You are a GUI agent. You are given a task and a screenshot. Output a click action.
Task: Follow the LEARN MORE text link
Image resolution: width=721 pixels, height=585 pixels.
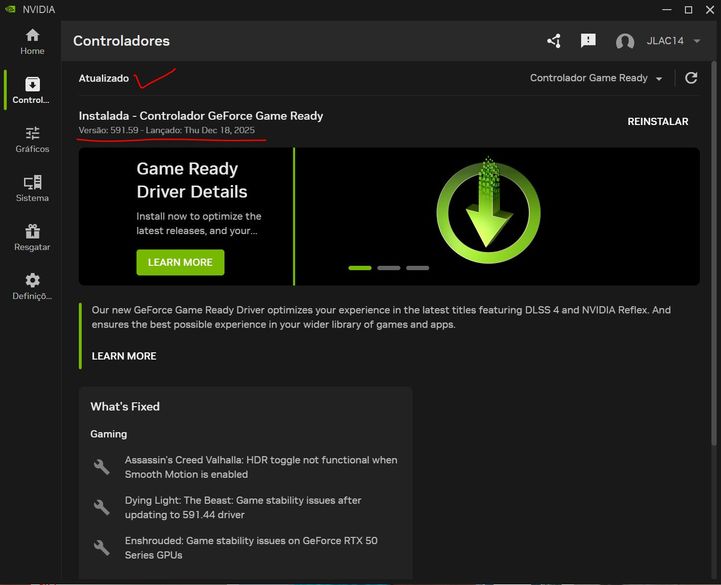pyautogui.click(x=124, y=356)
